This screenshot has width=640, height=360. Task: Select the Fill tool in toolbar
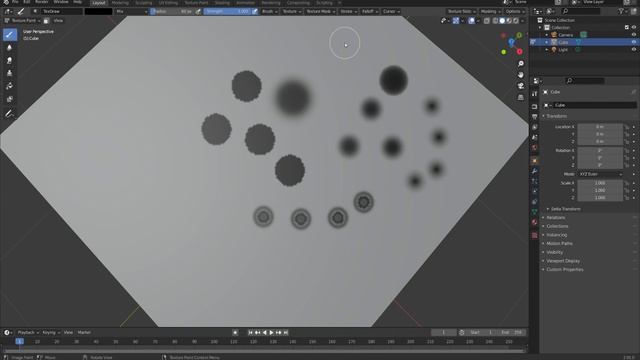point(10,86)
